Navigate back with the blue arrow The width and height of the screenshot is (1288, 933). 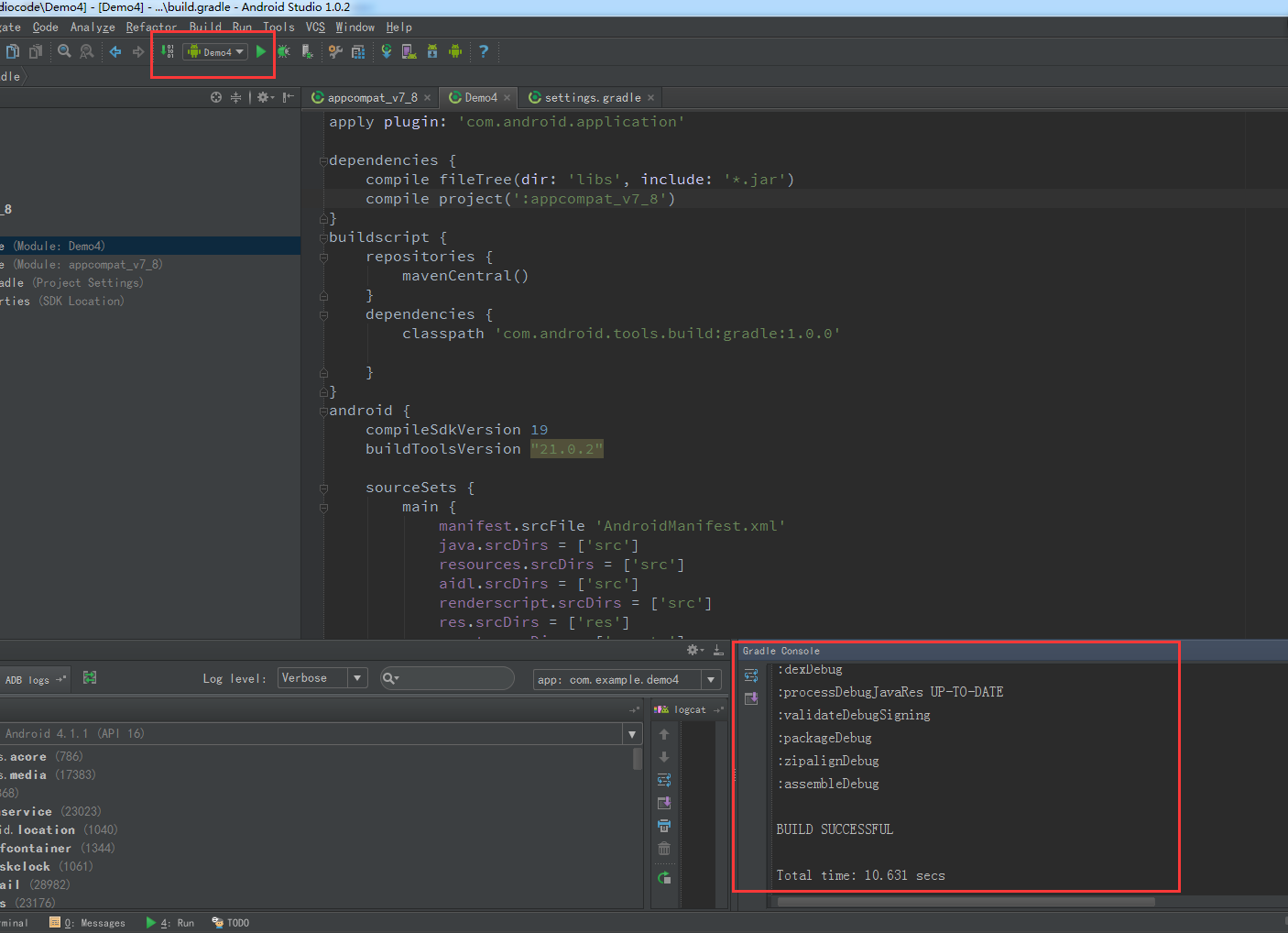coord(115,51)
